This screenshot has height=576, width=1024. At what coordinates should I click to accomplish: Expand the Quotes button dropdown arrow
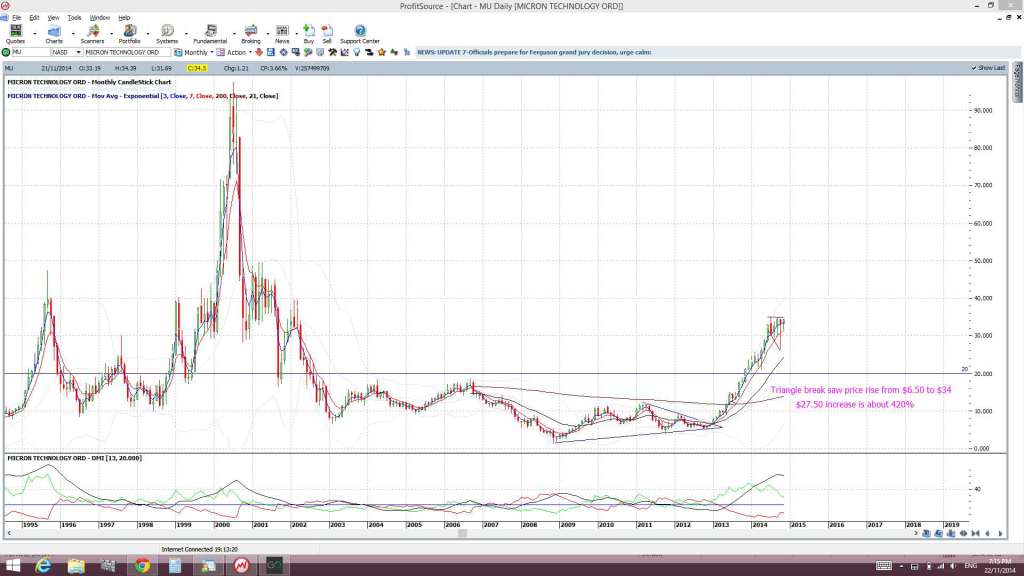[35, 34]
